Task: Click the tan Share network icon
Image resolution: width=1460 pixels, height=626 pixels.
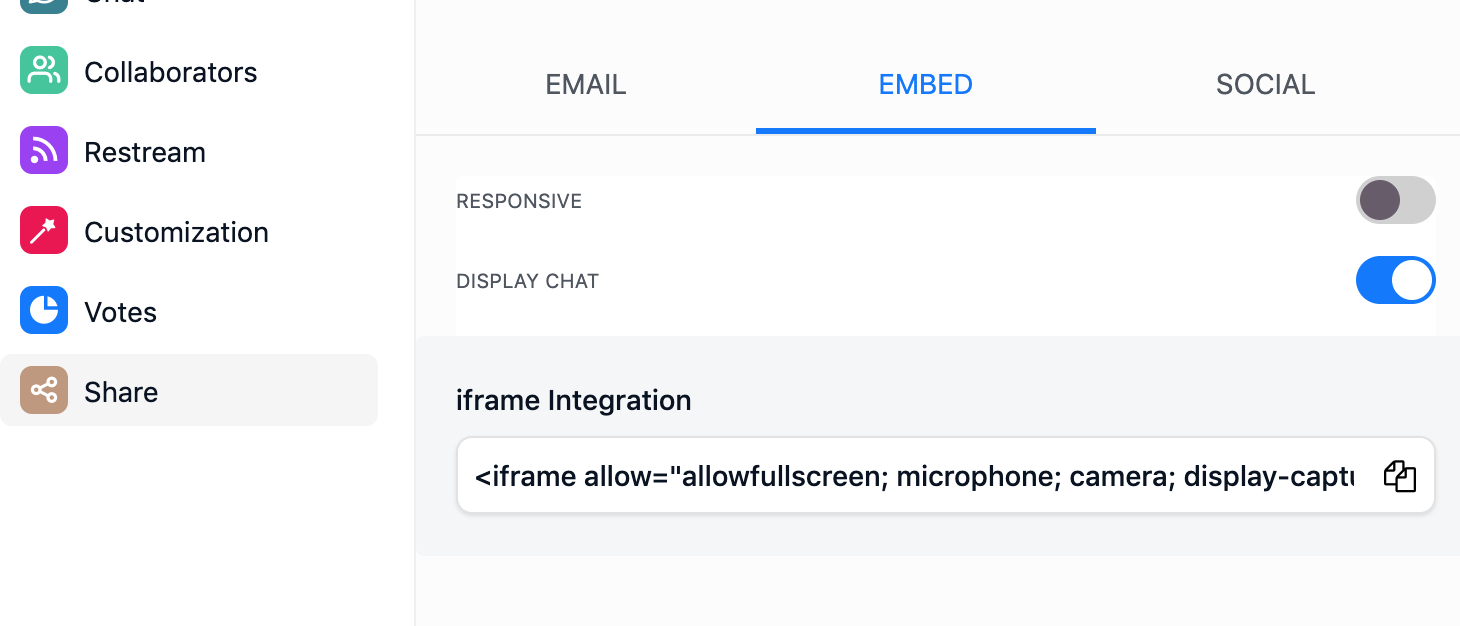Action: (44, 391)
